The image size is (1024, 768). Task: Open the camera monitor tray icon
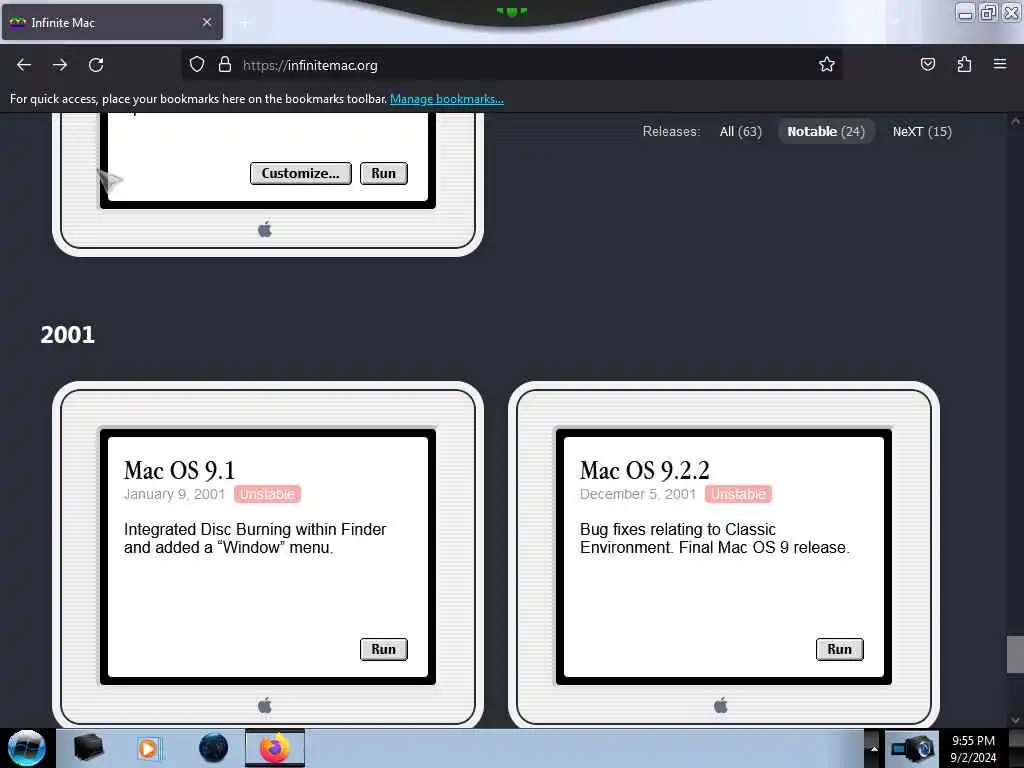912,749
